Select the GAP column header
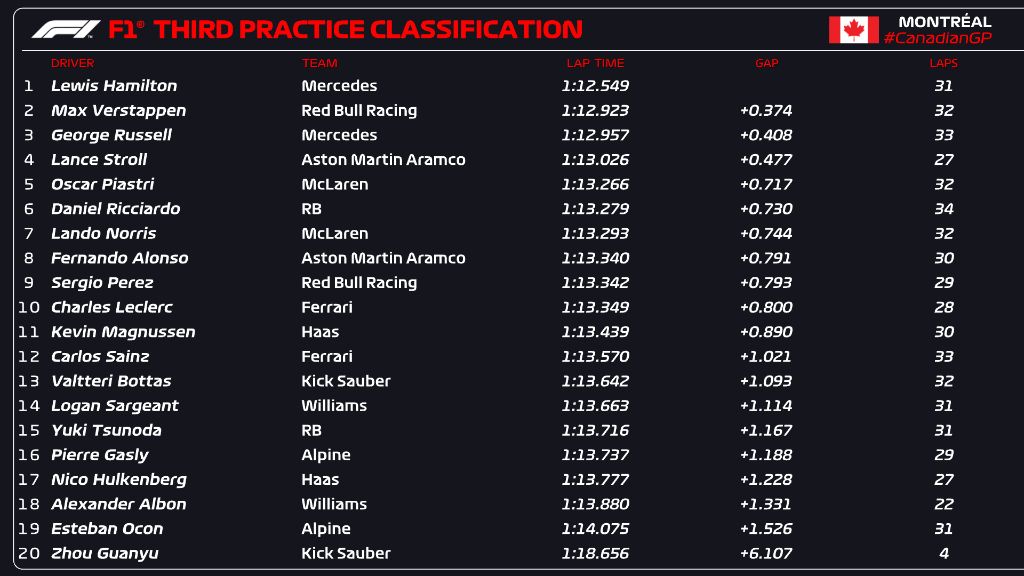 (766, 63)
